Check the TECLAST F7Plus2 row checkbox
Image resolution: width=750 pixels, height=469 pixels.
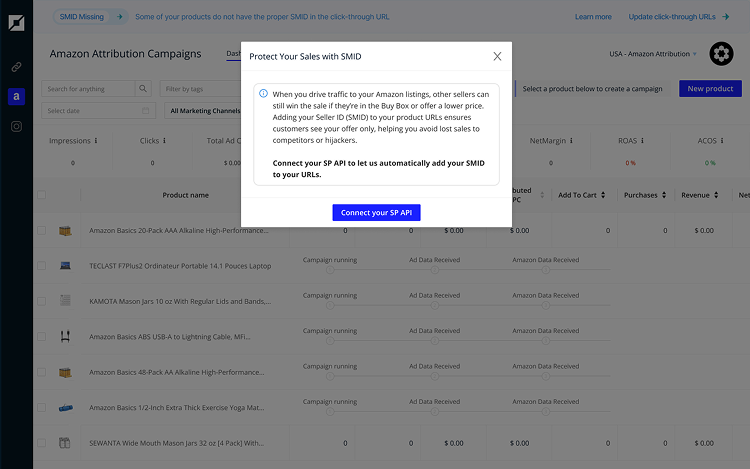(42, 266)
